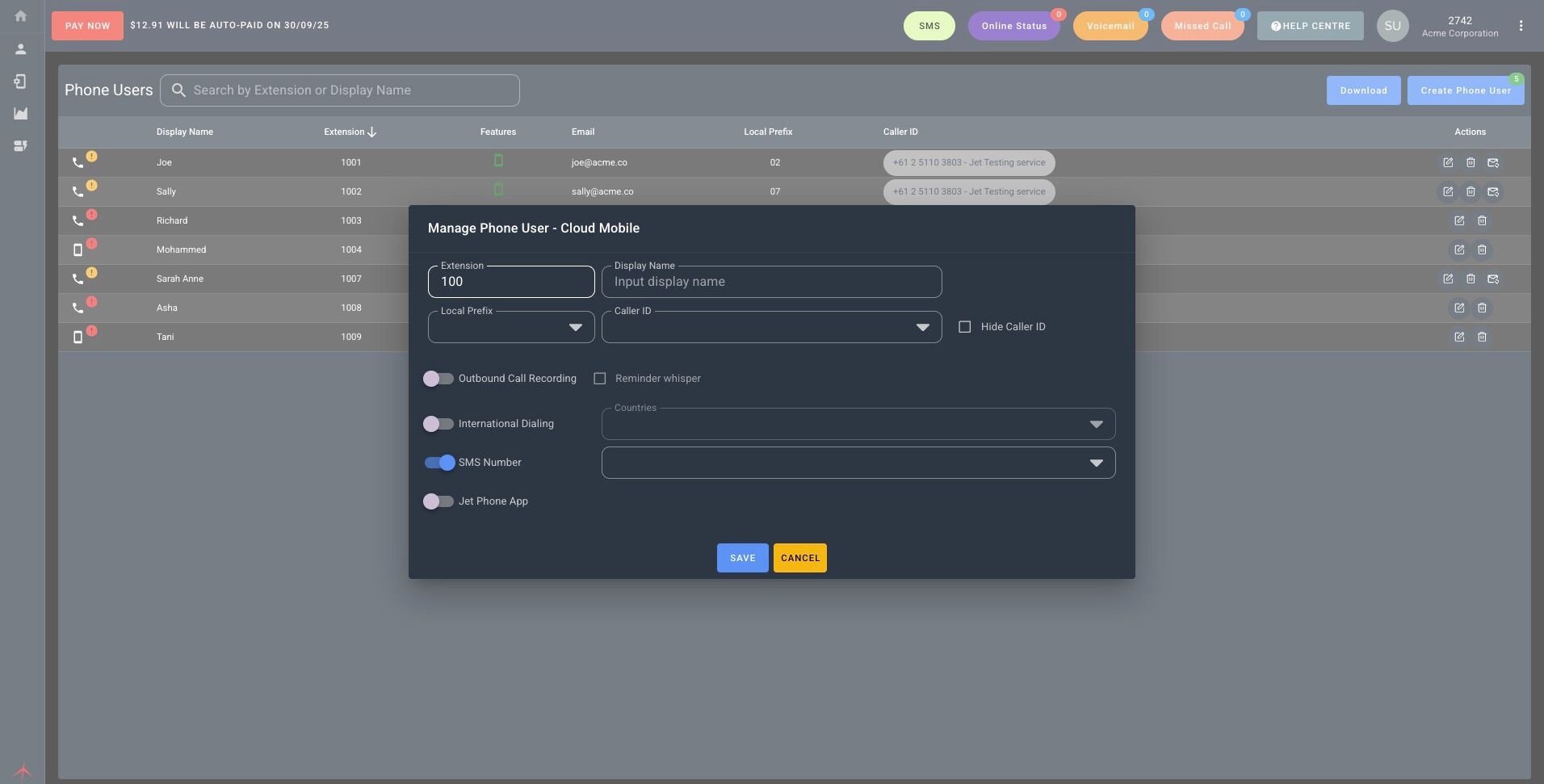
Task: Click the SAVE button in dialog
Action: coord(743,558)
